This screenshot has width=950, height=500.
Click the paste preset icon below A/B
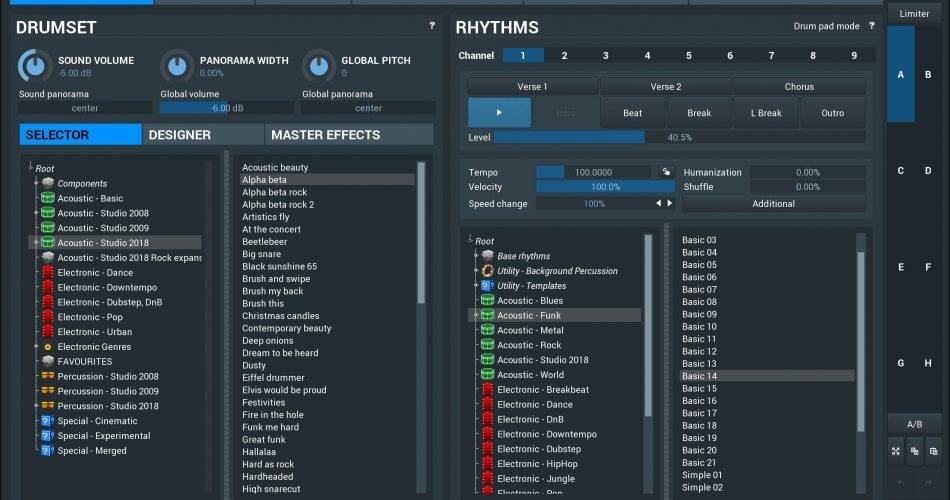933,451
